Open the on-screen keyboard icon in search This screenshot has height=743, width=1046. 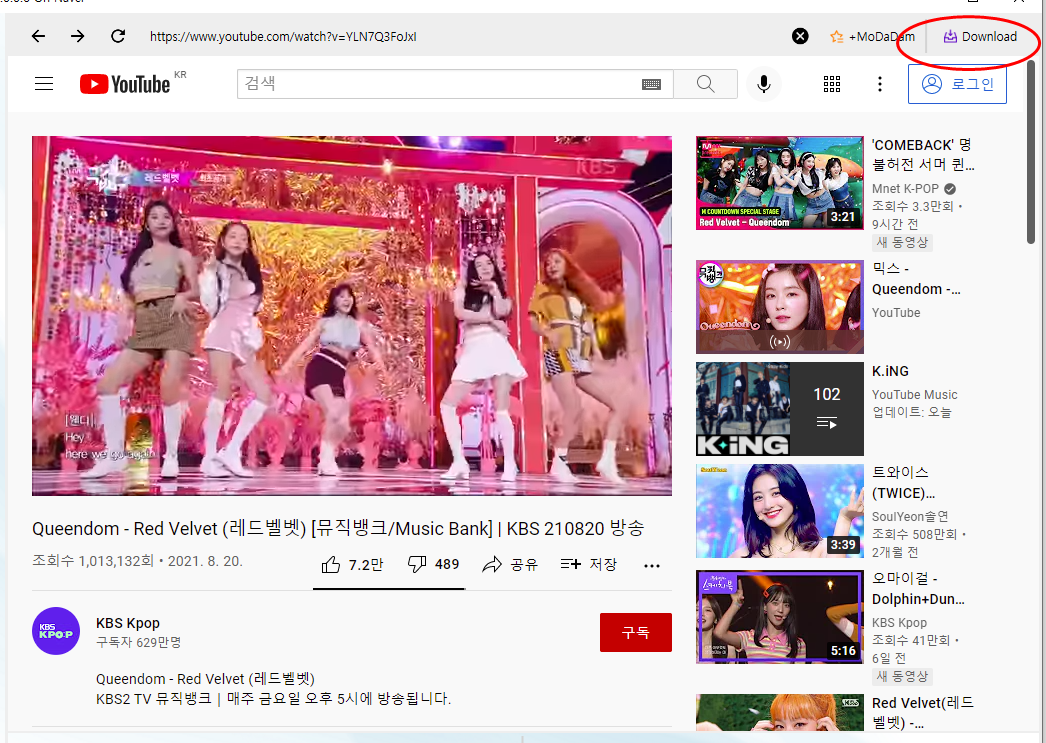[x=651, y=84]
